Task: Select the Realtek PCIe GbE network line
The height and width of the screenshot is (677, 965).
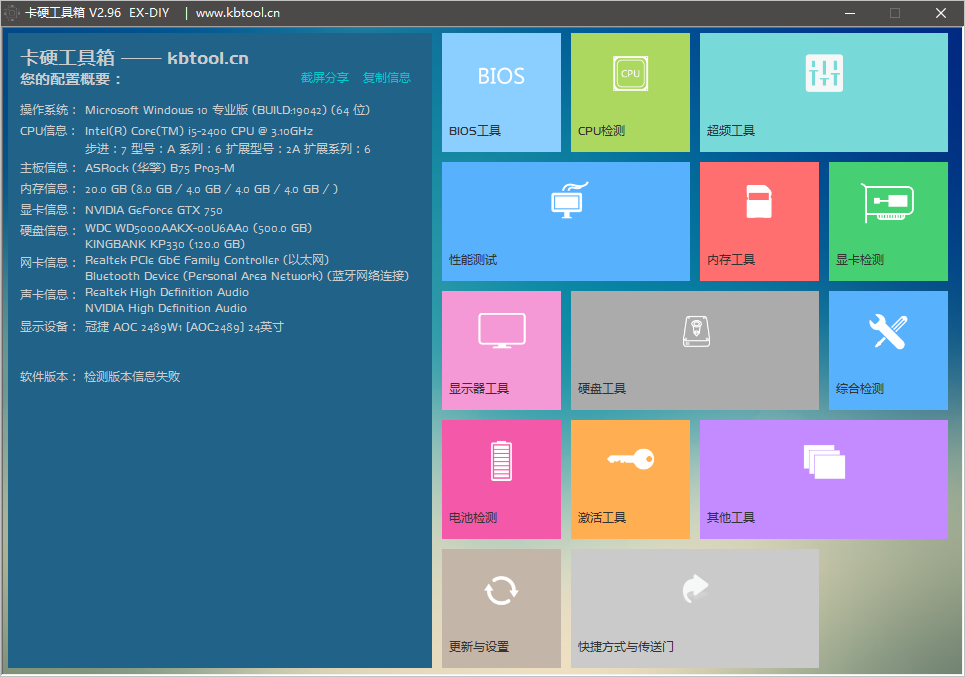Action: pyautogui.click(x=207, y=260)
